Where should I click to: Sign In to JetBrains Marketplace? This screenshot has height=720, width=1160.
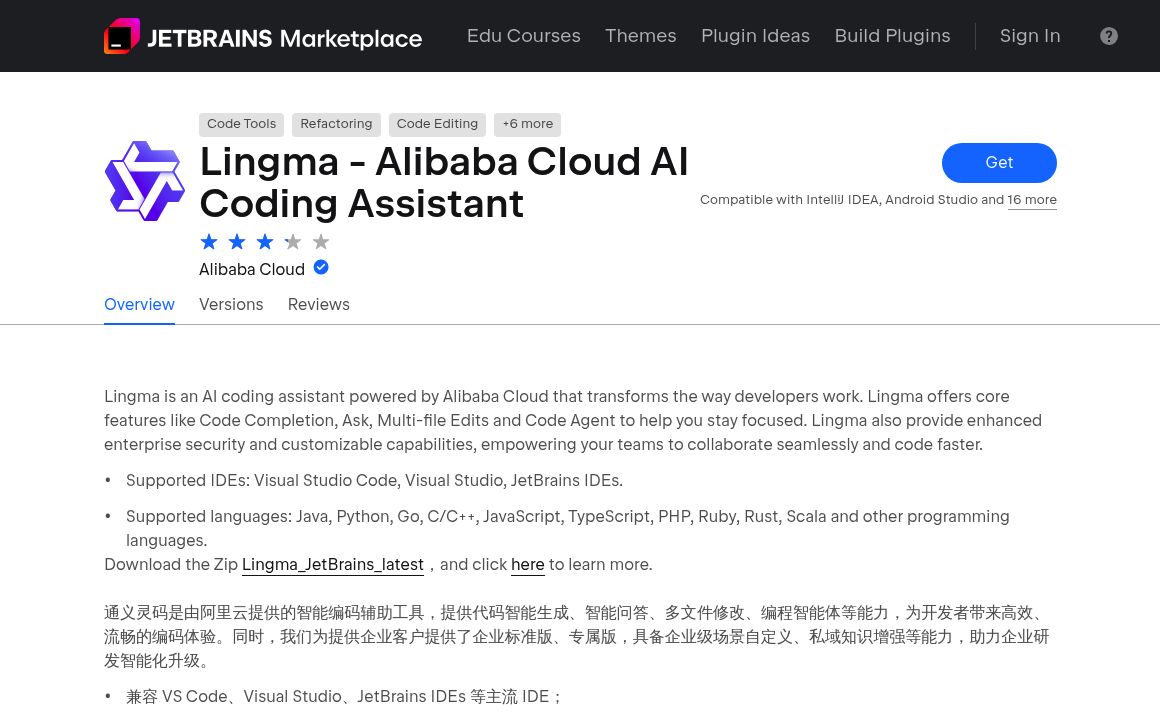[1030, 36]
